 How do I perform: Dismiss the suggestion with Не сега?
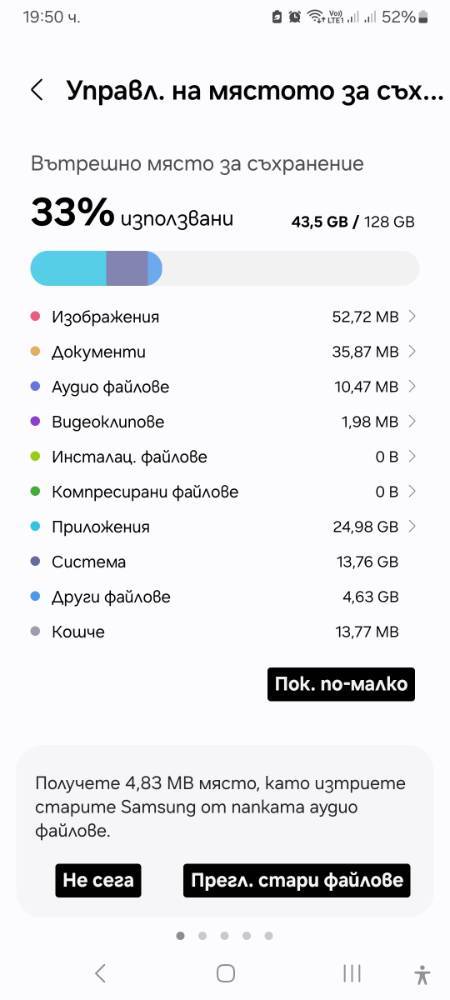[x=98, y=881]
